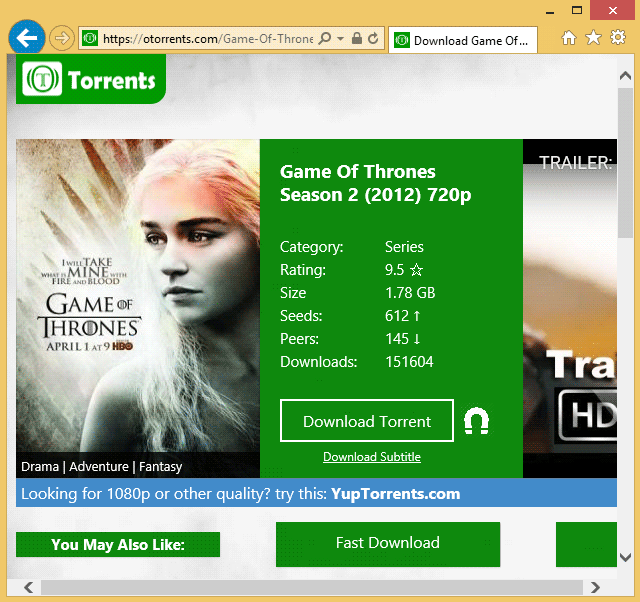Go back with the blue back arrow
640x602 pixels.
click(x=27, y=38)
